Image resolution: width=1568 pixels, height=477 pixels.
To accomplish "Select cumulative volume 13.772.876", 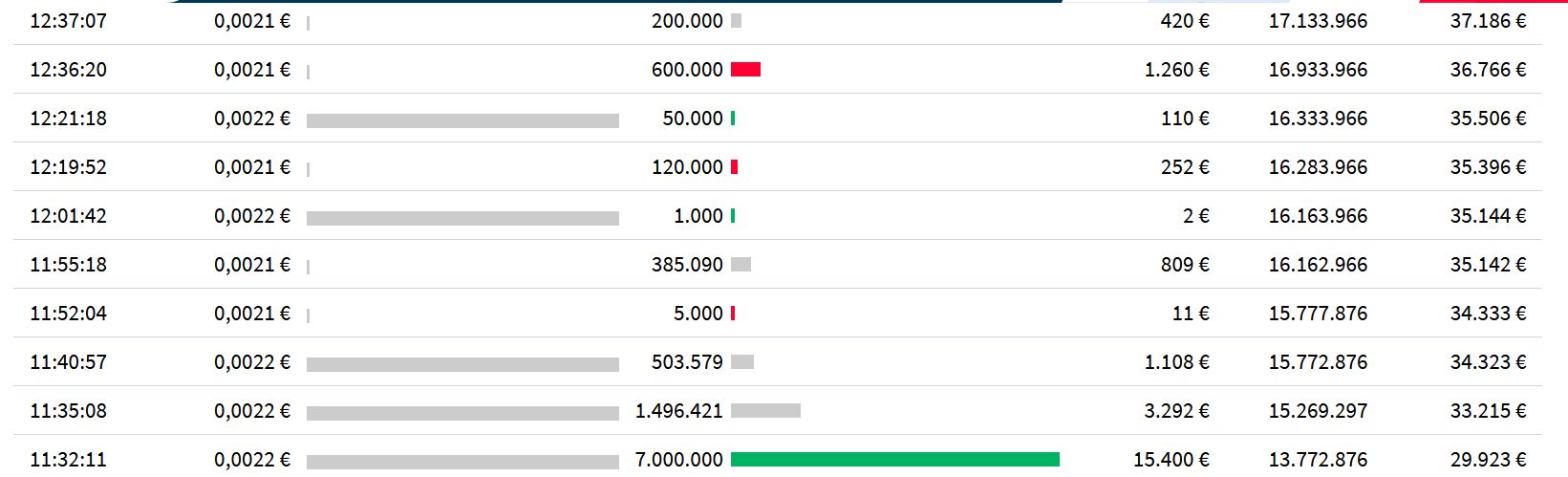I will tap(1317, 460).
